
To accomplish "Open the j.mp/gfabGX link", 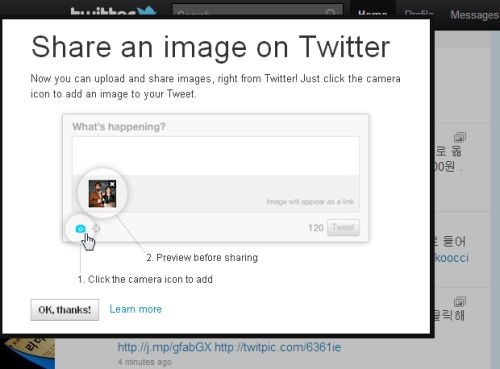I will 165,347.
